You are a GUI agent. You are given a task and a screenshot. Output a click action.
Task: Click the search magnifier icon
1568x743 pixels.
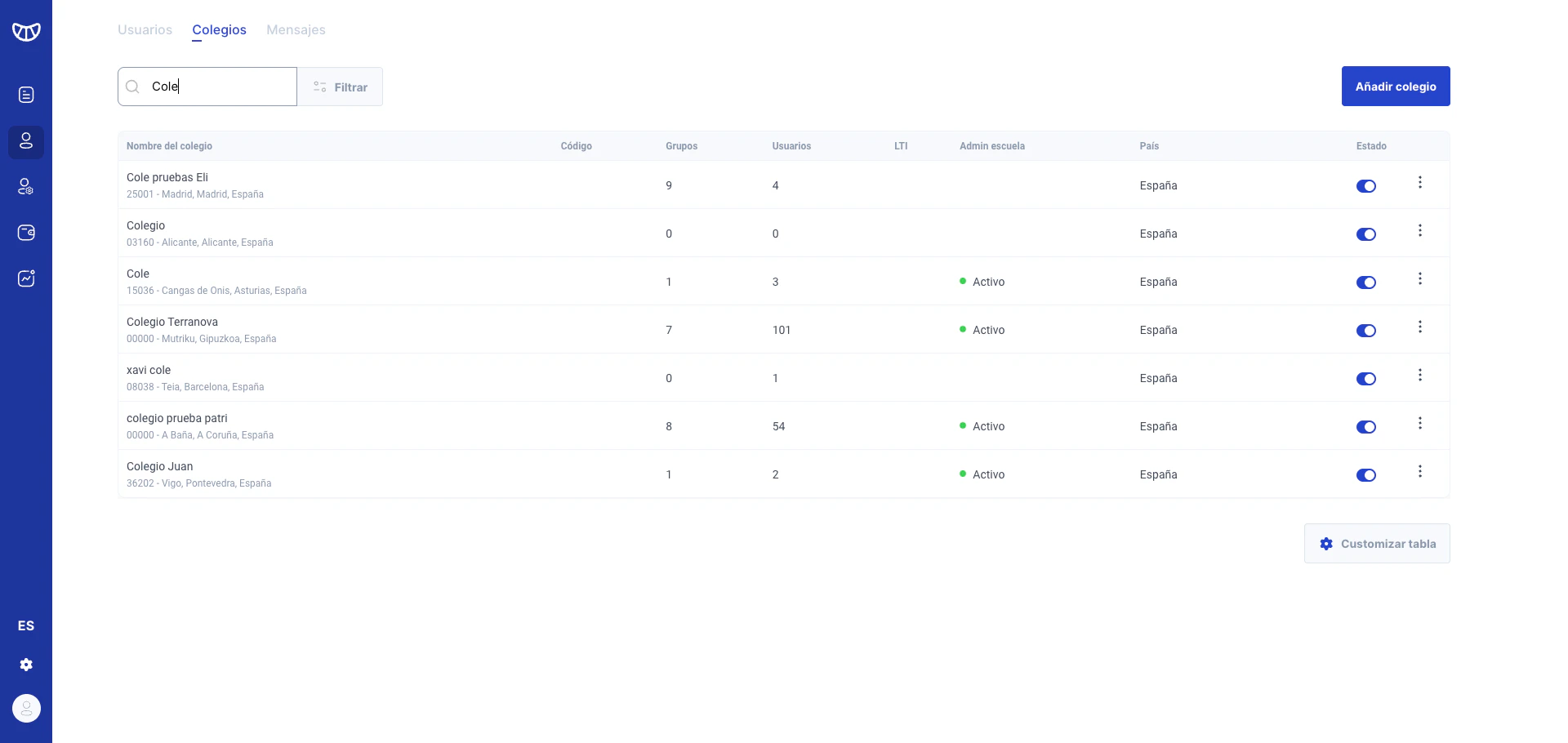[132, 87]
